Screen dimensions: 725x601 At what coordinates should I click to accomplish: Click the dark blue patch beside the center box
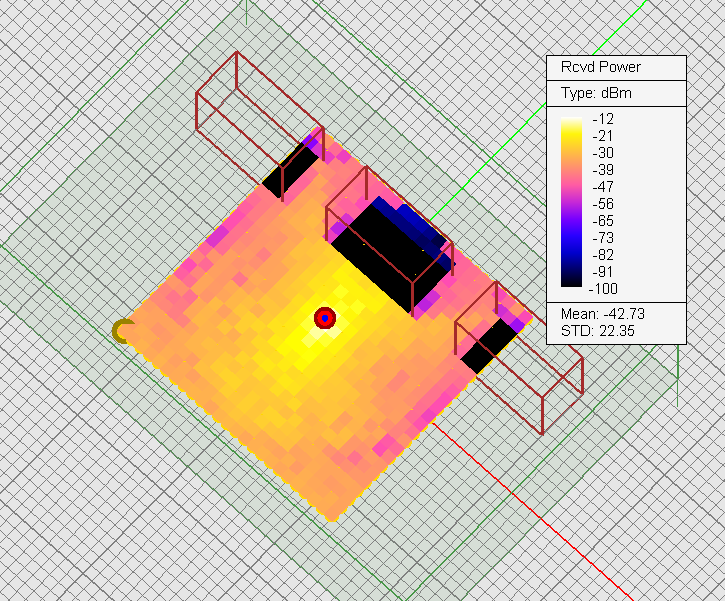pyautogui.click(x=420, y=228)
